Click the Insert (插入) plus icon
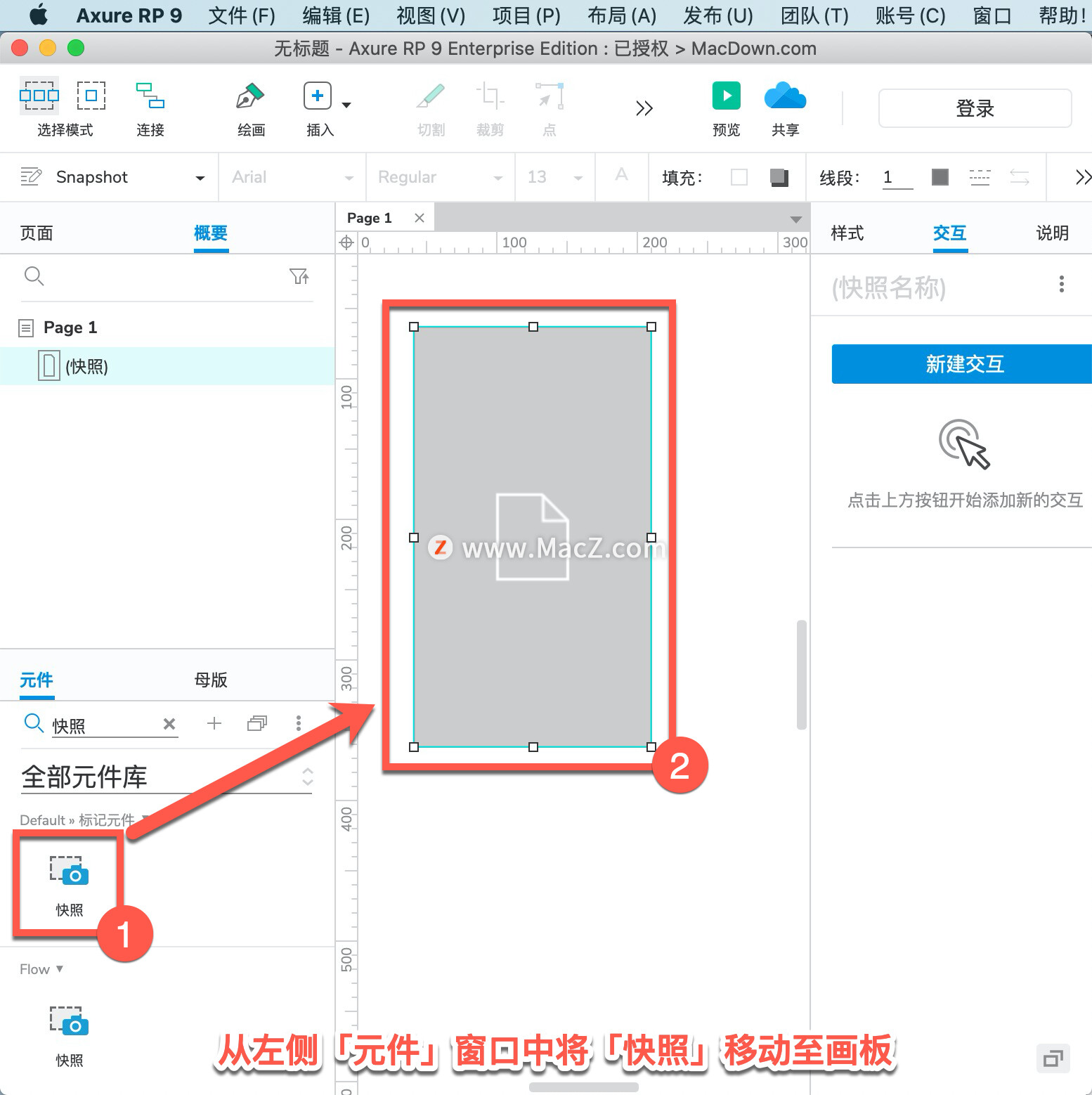The image size is (1092, 1095). point(318,96)
